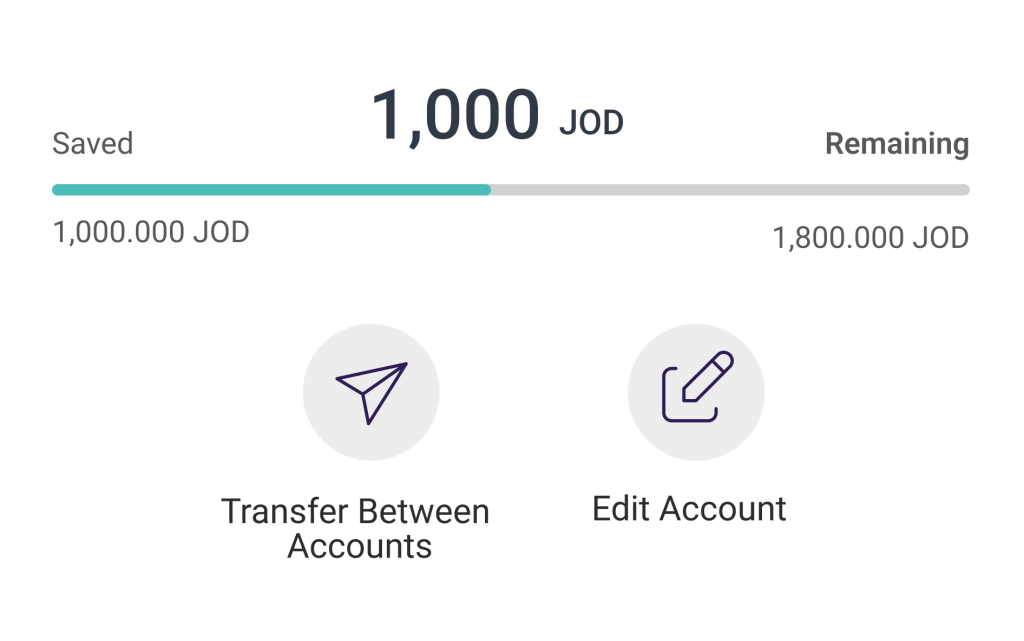Click the right end of teal progress fill
This screenshot has width=1024, height=641.
(486, 190)
